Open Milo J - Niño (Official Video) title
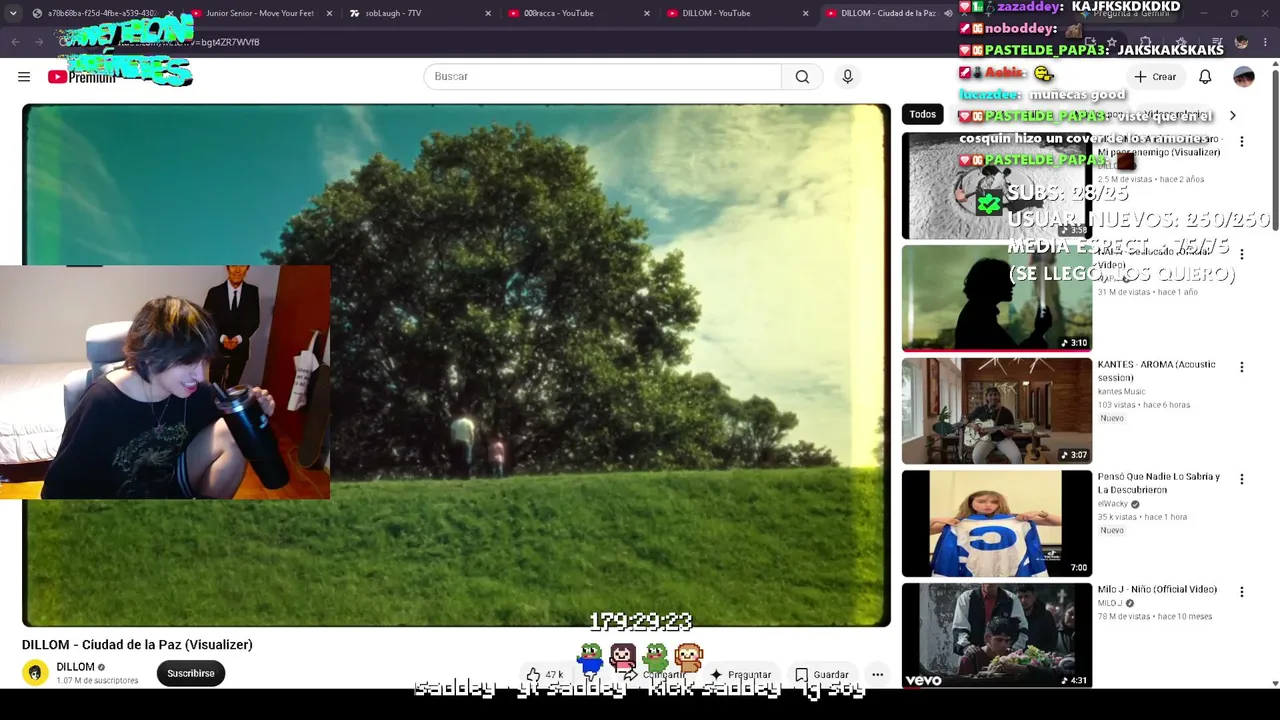The width and height of the screenshot is (1280, 720). click(1157, 590)
